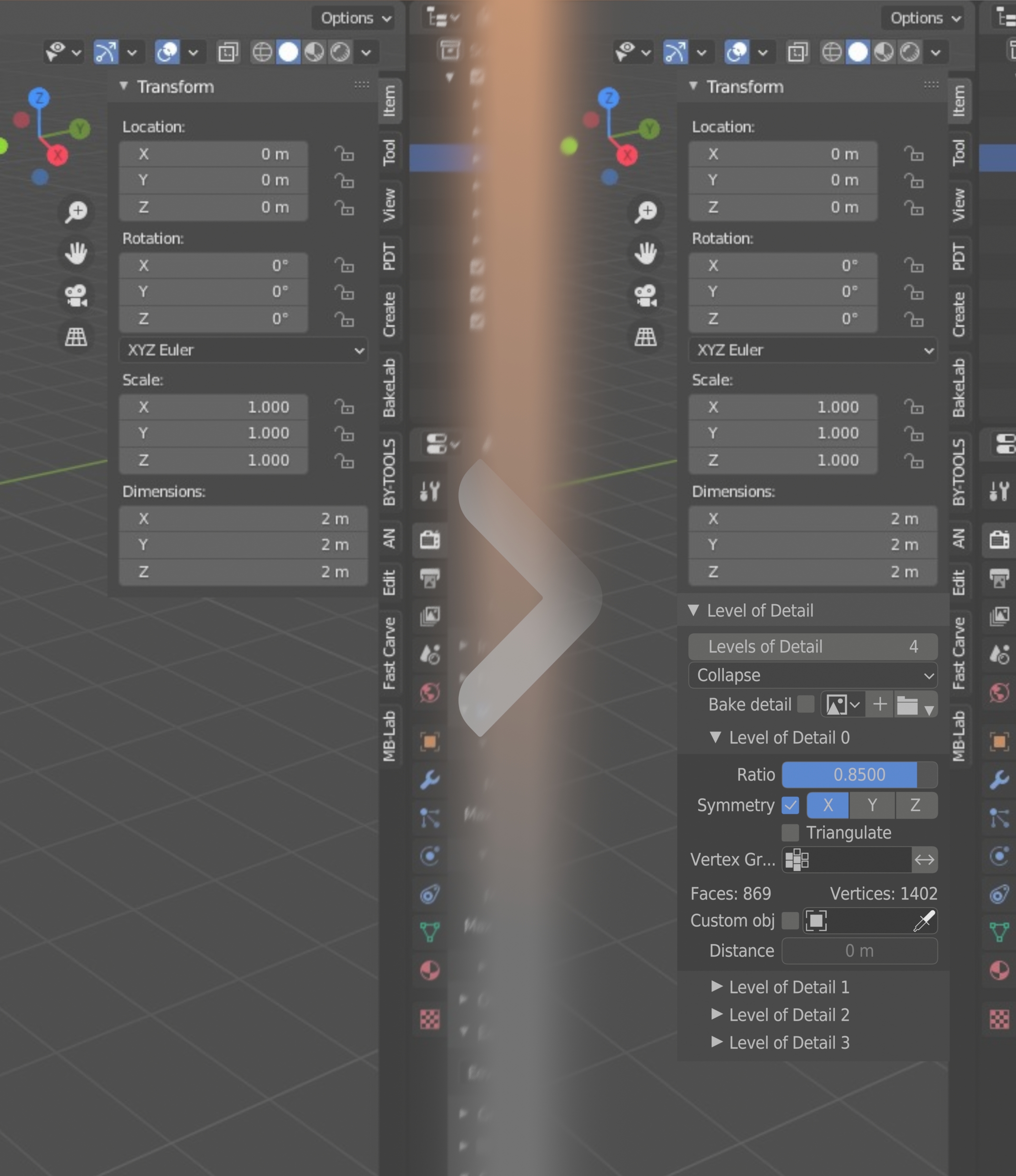Select solid shading in right viewport header
Image resolution: width=1016 pixels, height=1176 pixels.
pyautogui.click(x=858, y=52)
